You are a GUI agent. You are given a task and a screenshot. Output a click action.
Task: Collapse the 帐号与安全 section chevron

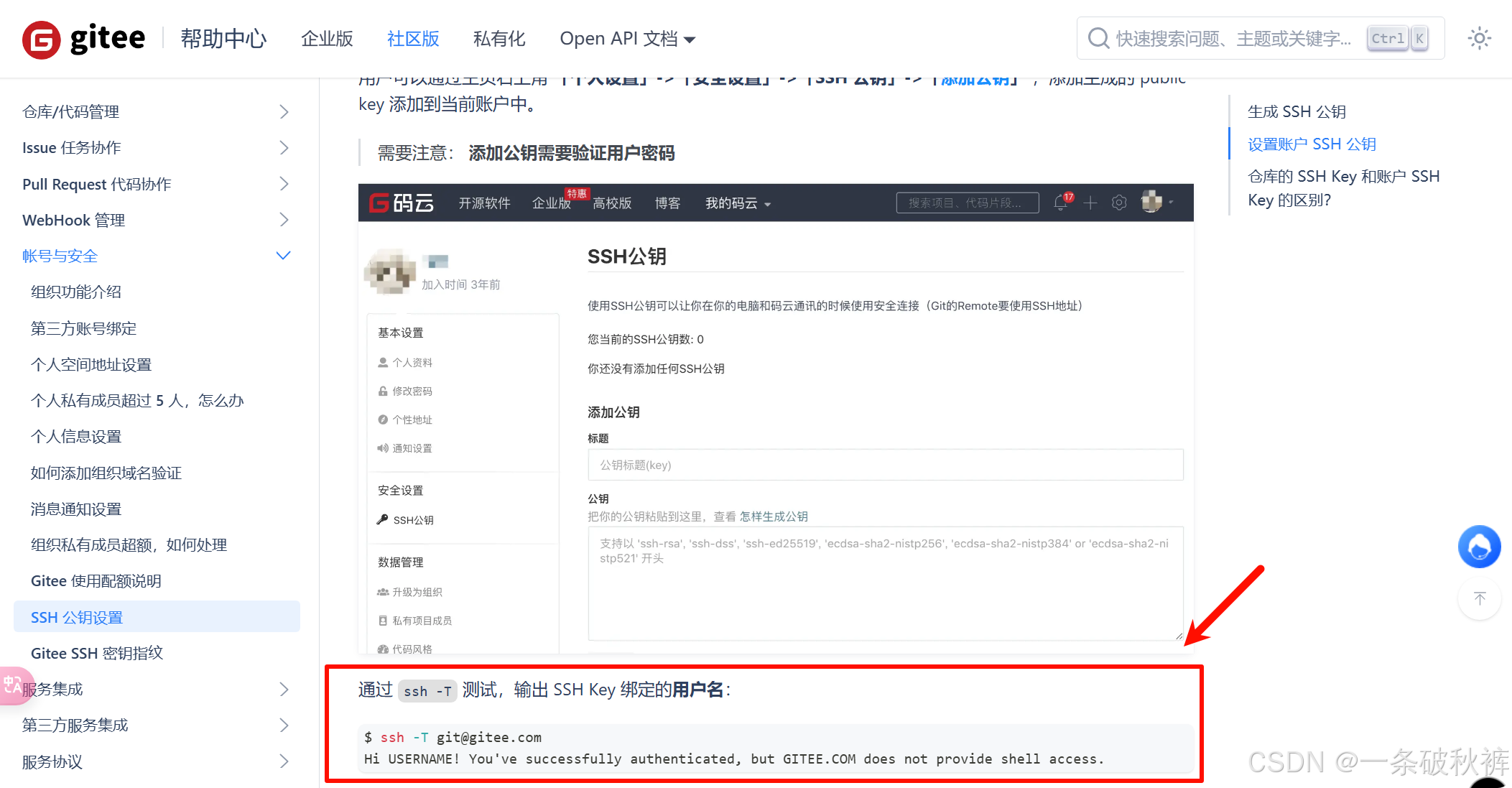click(x=284, y=256)
